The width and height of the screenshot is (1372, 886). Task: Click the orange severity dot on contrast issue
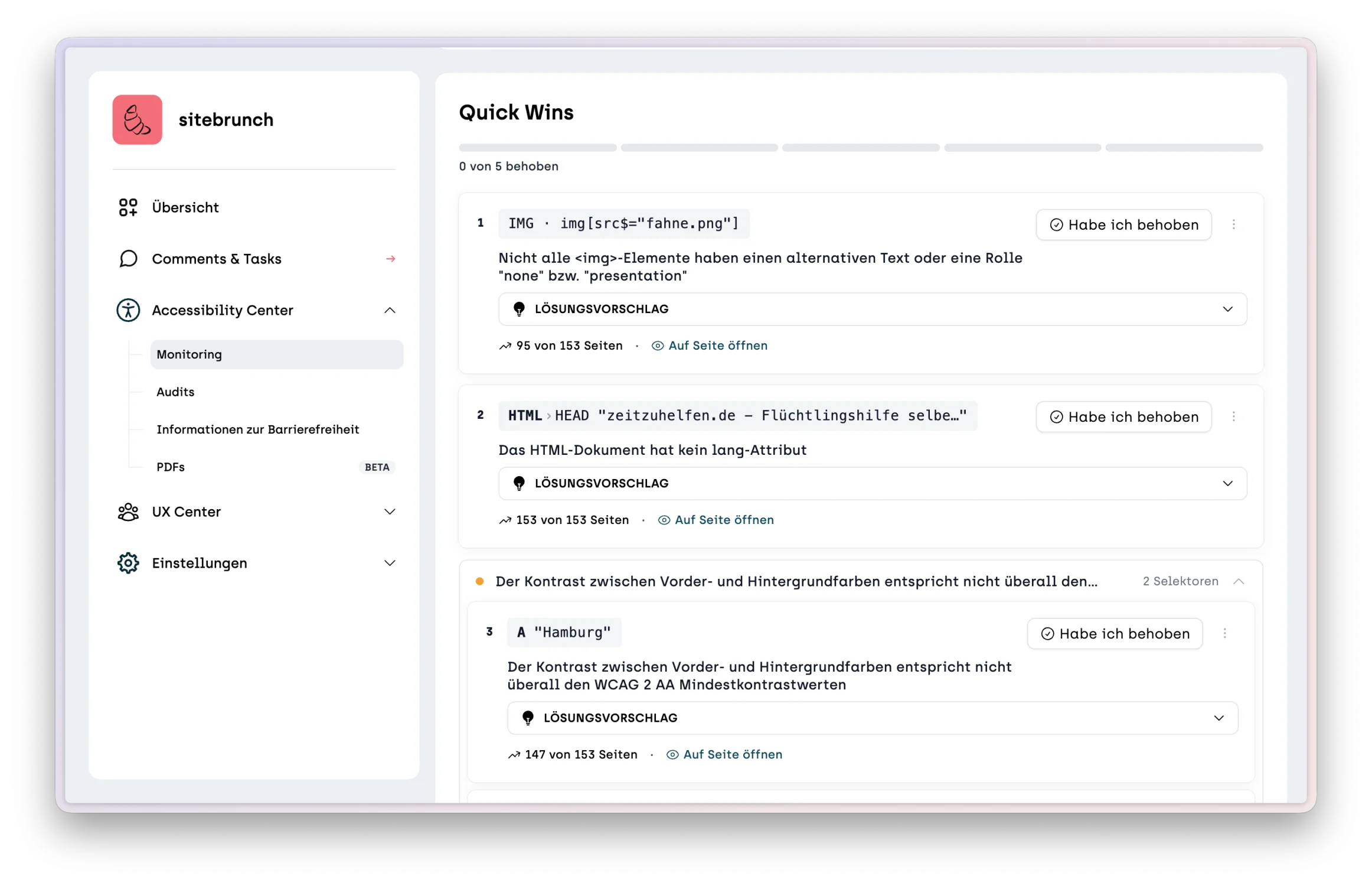coord(481,581)
